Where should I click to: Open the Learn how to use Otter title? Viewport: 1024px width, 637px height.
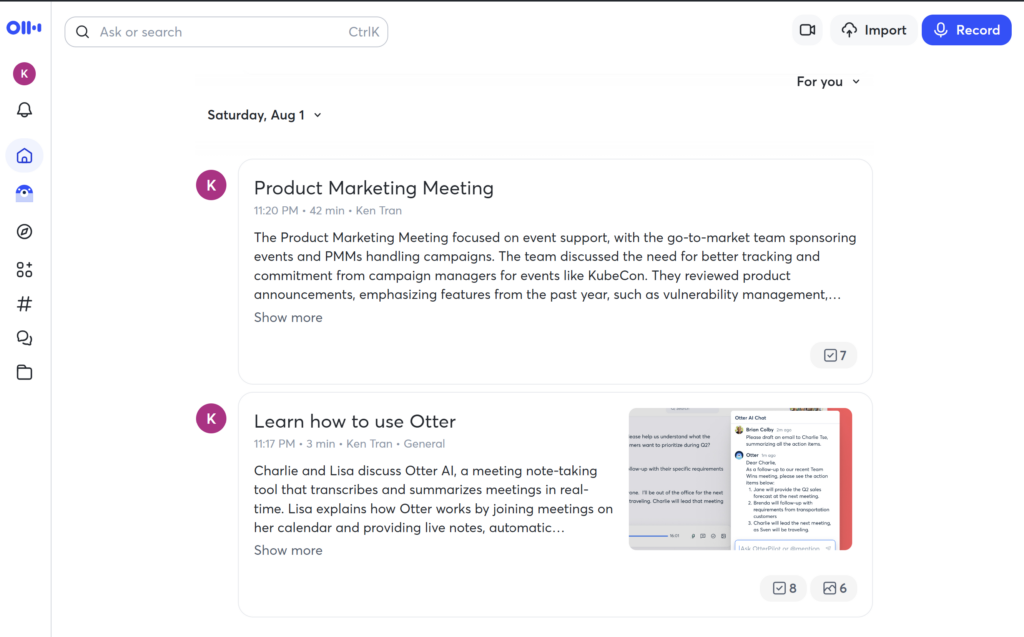[355, 421]
